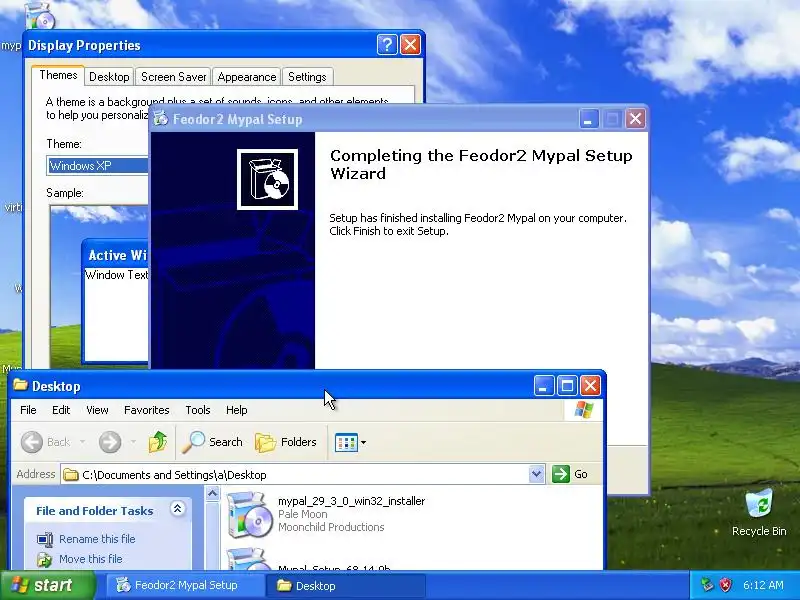Switch to the Themes tab
Screen dimensions: 800x600
pos(58,75)
